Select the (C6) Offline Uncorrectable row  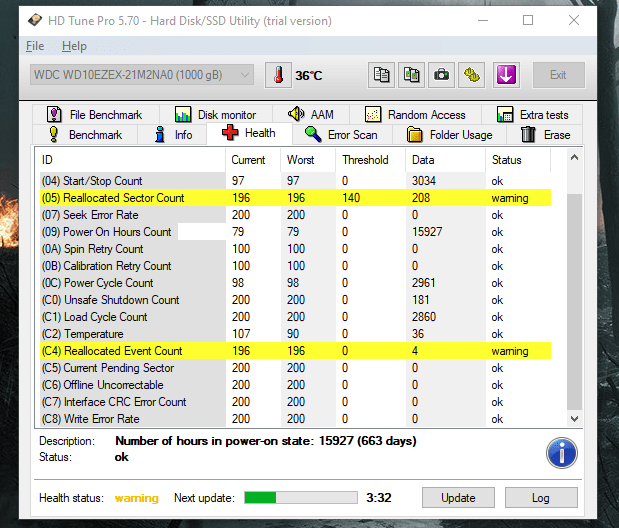295,385
